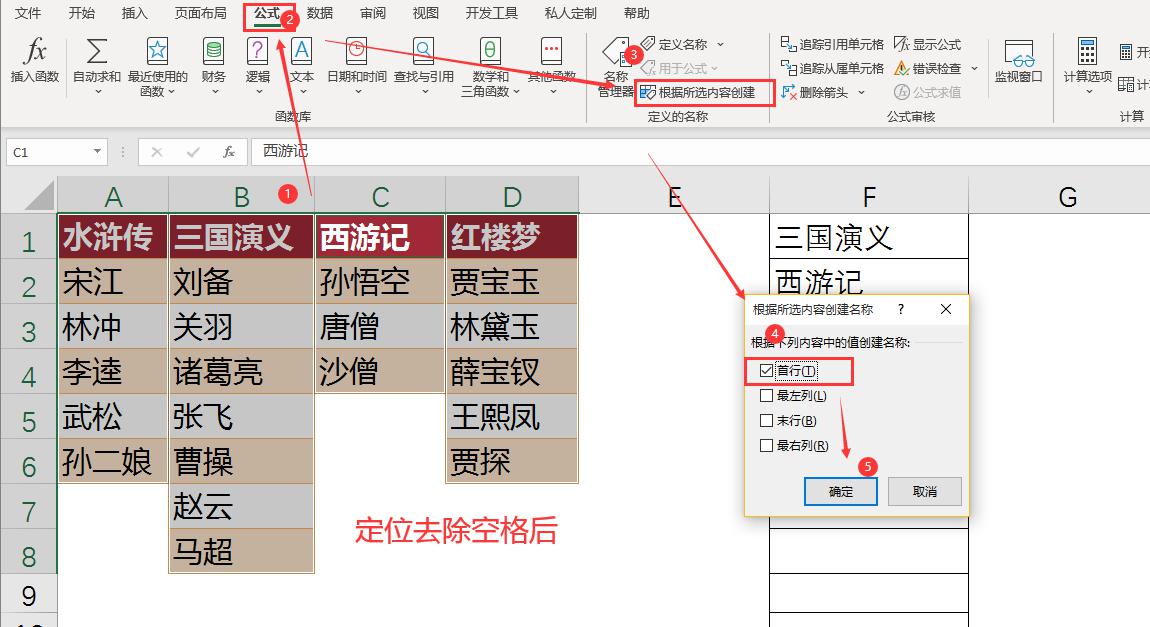Open More Functions (其他函数) icon
Viewport: 1150px width, 627px height.
coord(552,51)
